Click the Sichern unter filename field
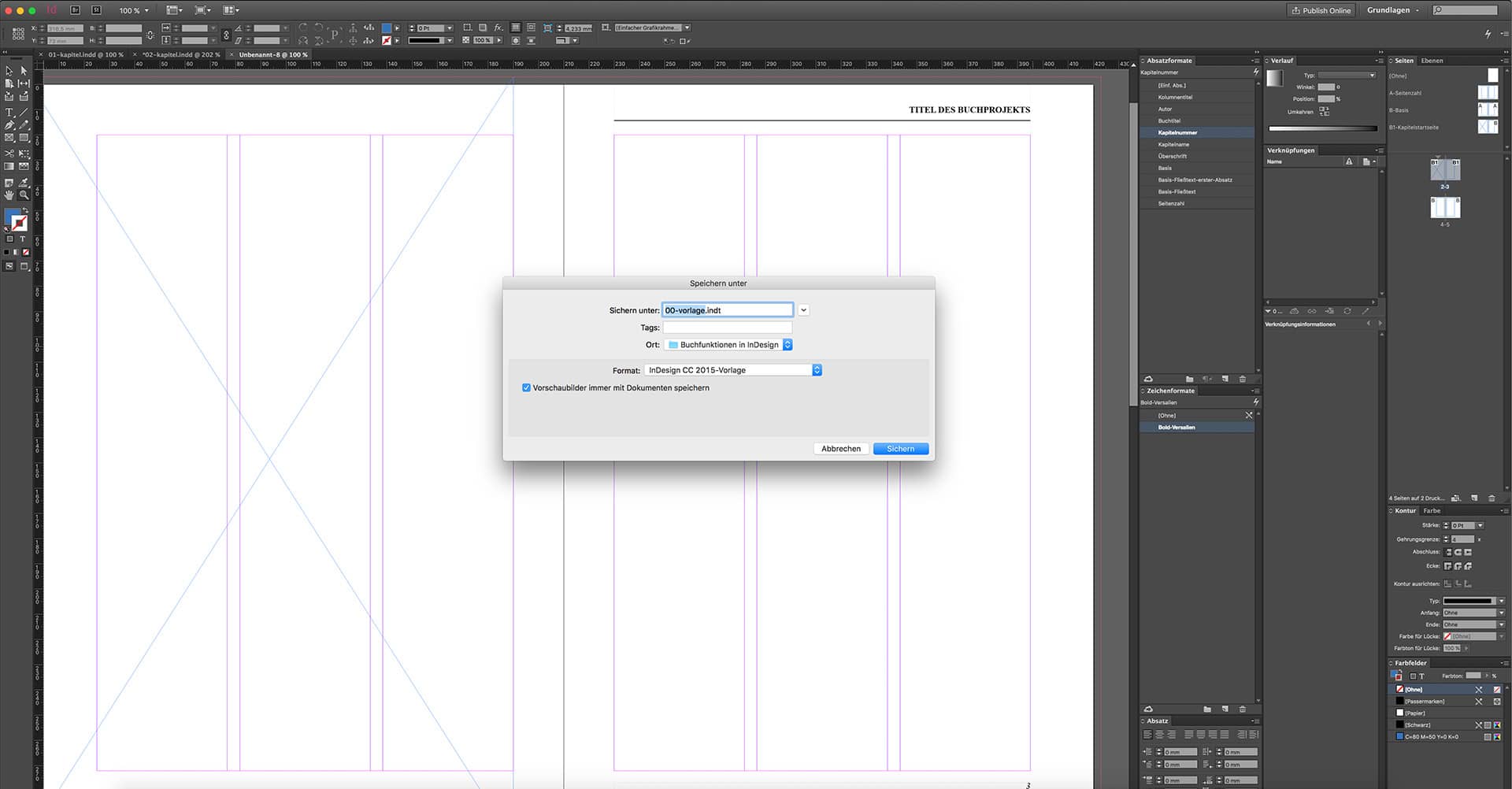The image size is (1512, 789). (726, 309)
